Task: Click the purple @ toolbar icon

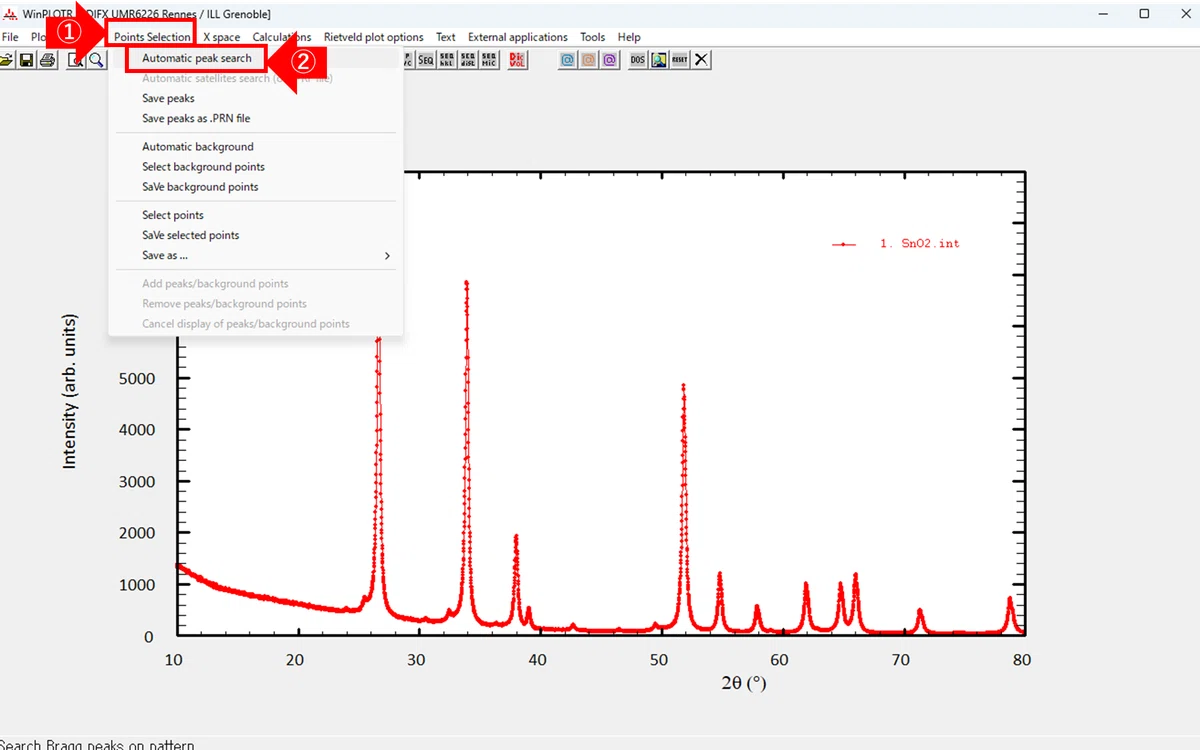Action: 609,60
